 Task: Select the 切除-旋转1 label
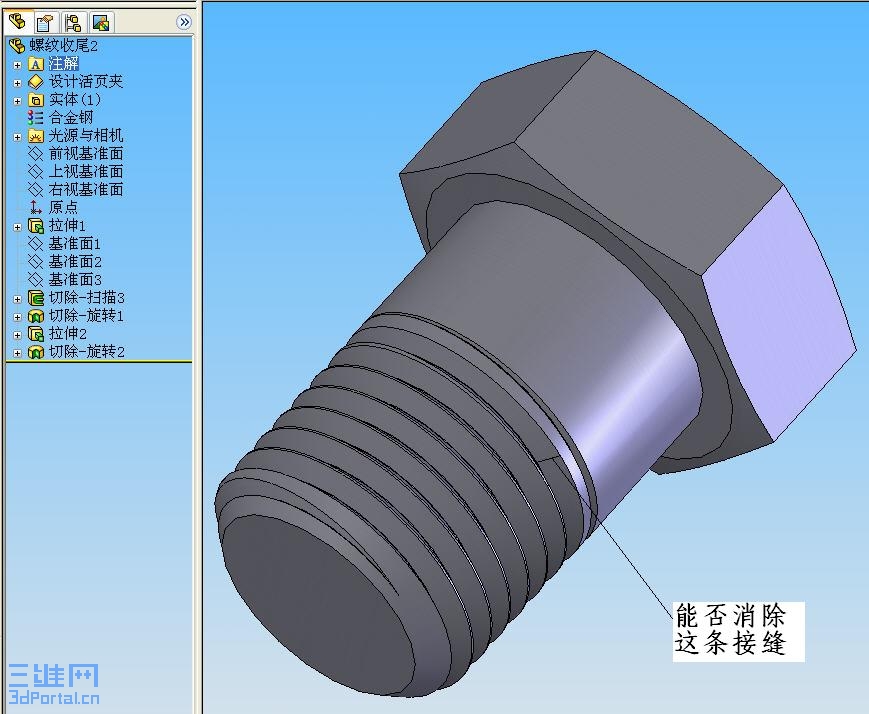[x=86, y=315]
